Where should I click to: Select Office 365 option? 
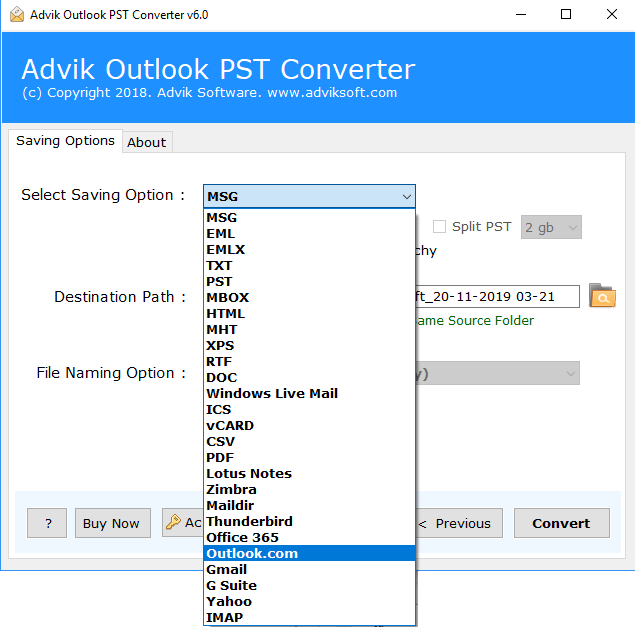click(x=309, y=537)
